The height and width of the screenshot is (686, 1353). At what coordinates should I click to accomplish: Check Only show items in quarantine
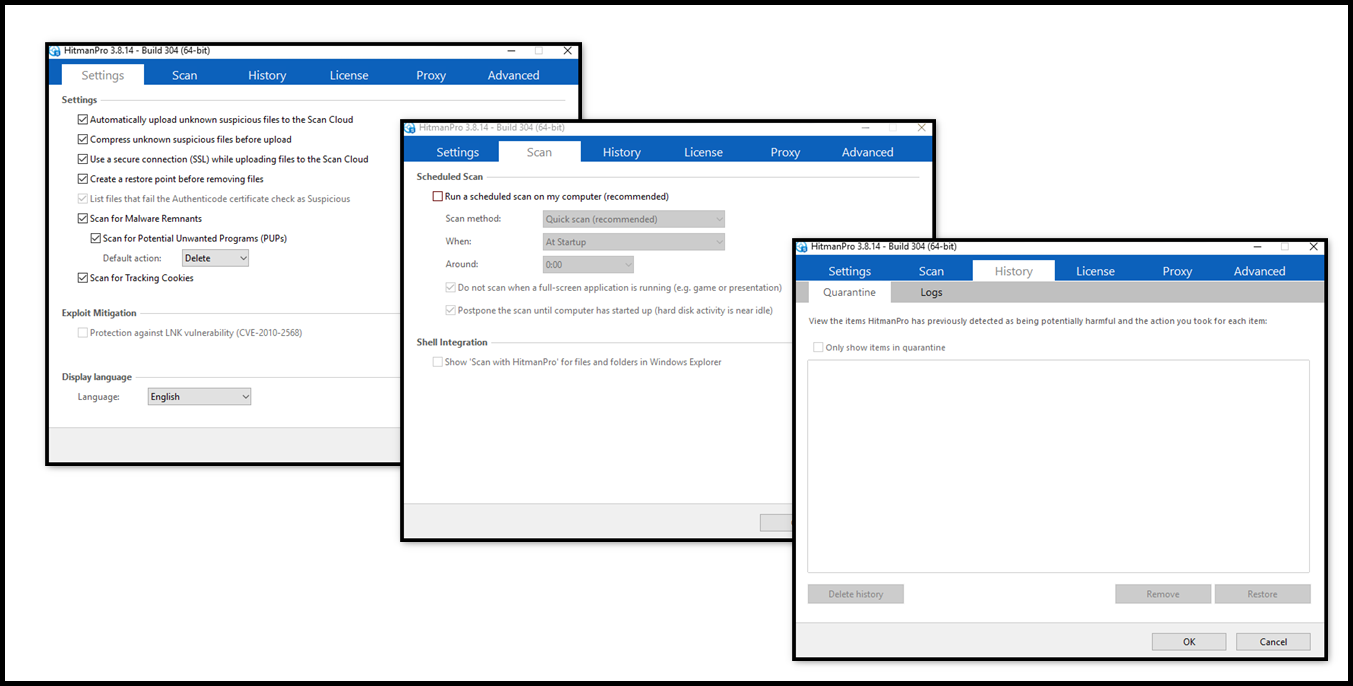pyautogui.click(x=819, y=348)
